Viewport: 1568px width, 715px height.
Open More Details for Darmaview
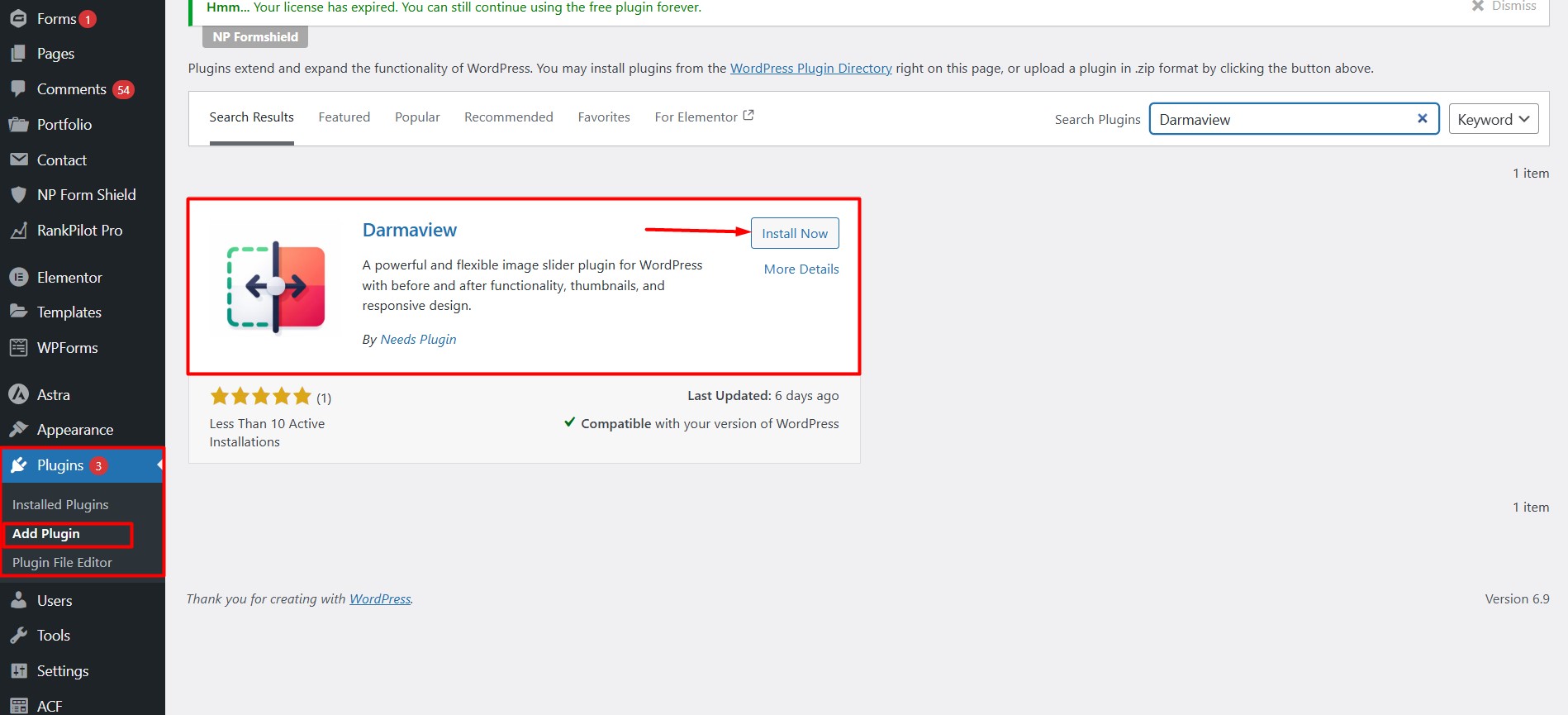point(801,269)
